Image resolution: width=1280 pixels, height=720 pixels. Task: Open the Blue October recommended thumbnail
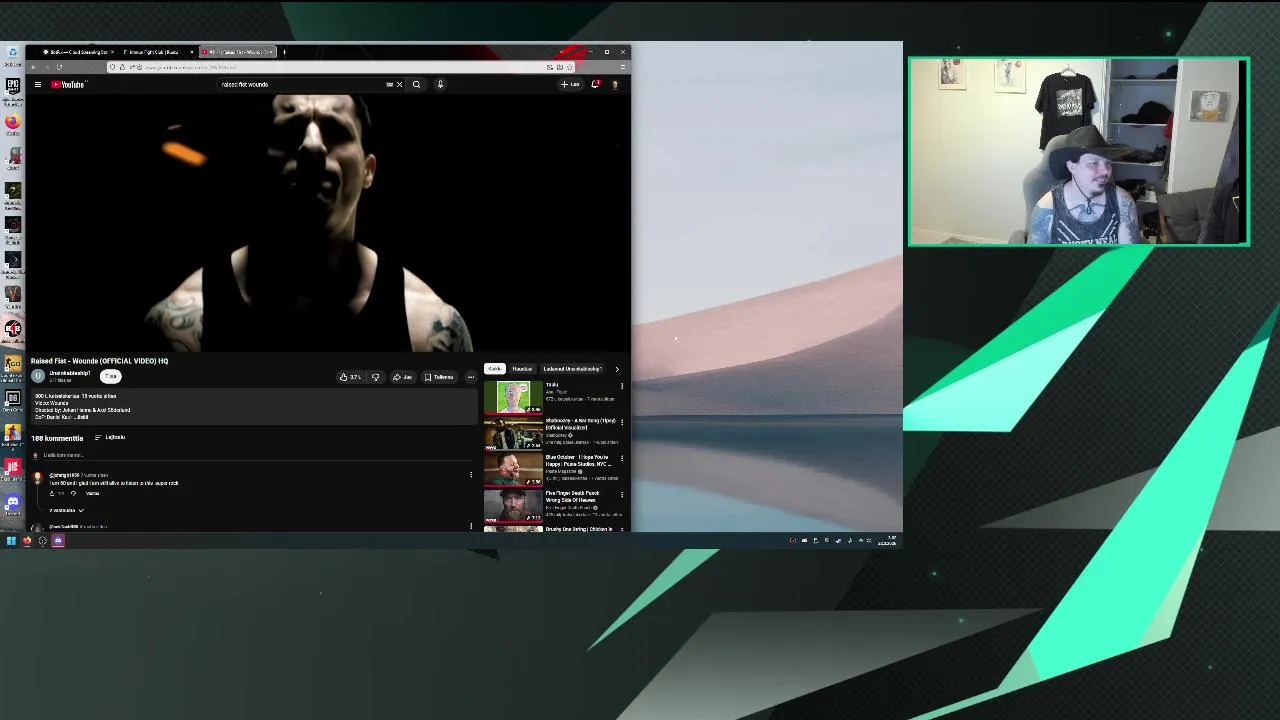point(513,469)
